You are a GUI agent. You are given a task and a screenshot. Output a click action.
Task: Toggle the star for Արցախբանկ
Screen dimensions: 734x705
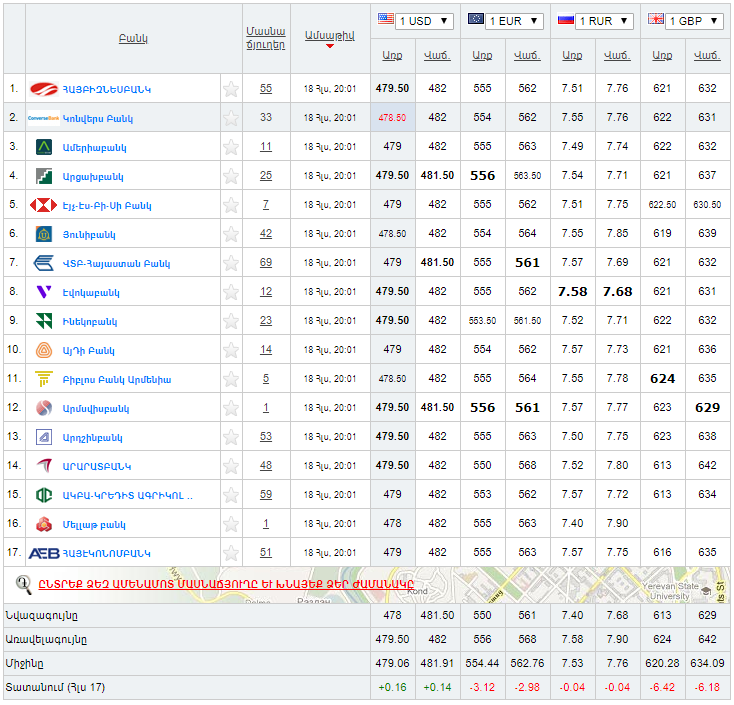coord(231,176)
